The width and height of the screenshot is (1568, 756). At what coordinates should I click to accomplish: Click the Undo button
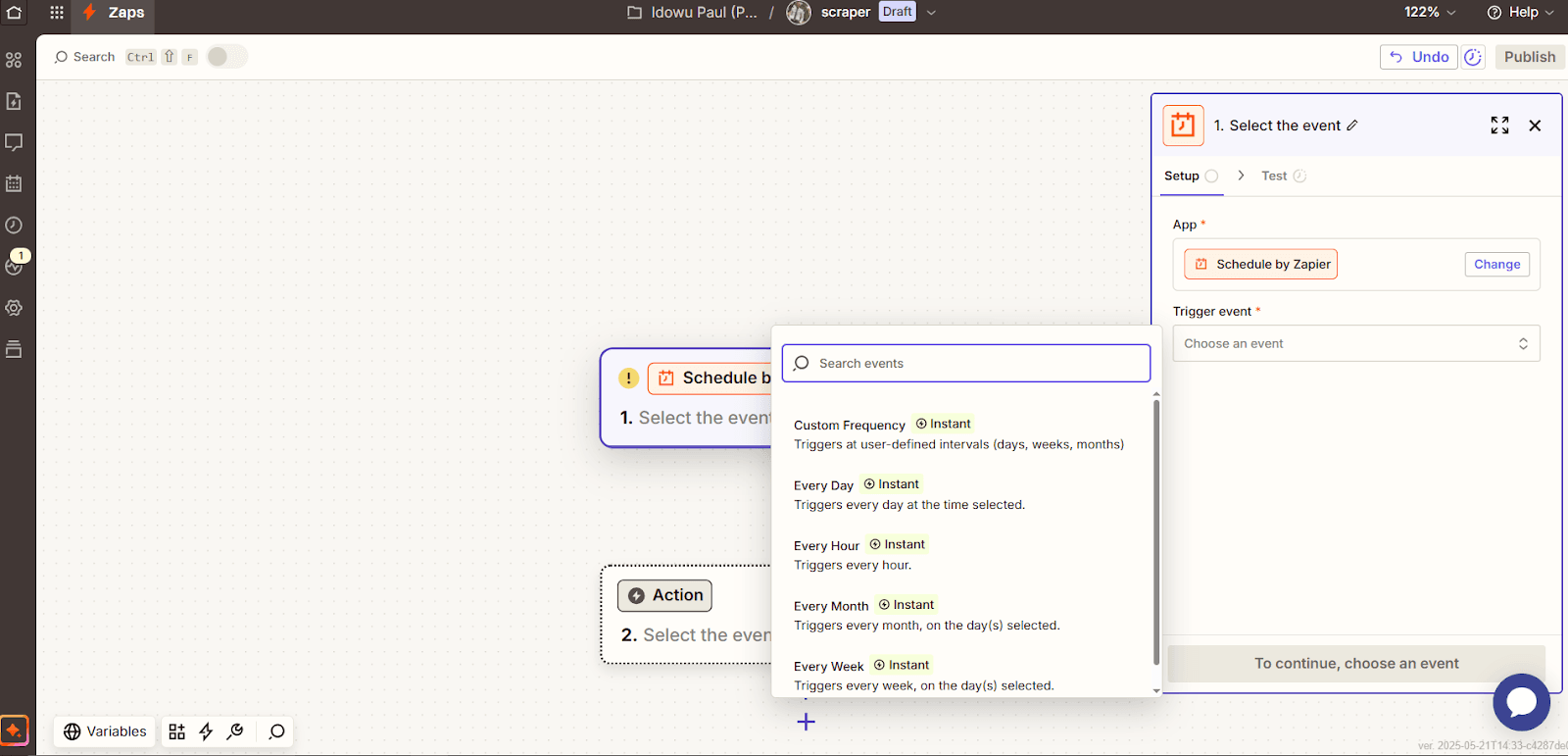coord(1418,57)
